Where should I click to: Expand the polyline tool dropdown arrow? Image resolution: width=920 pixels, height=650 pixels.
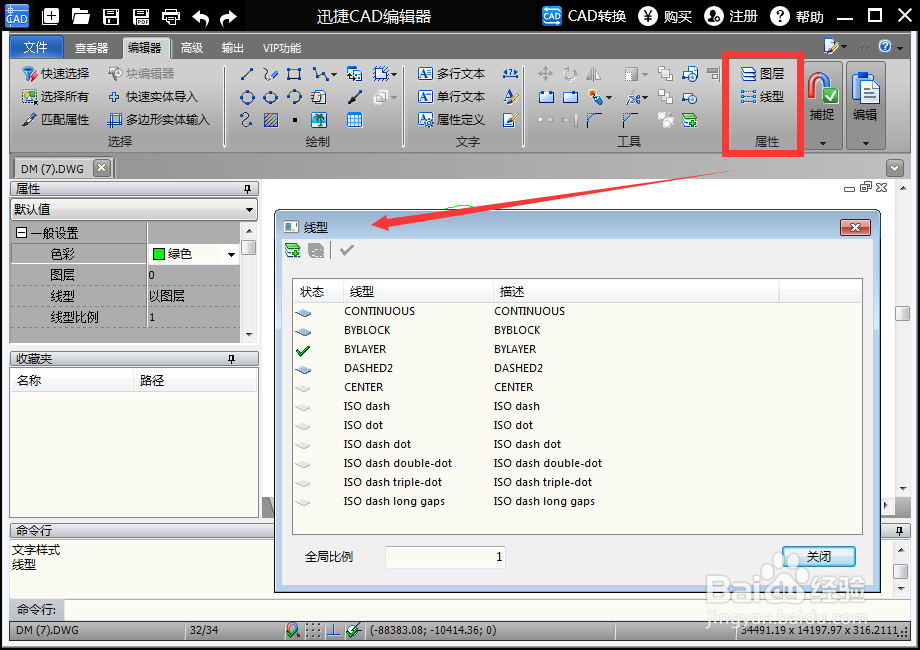click(334, 75)
